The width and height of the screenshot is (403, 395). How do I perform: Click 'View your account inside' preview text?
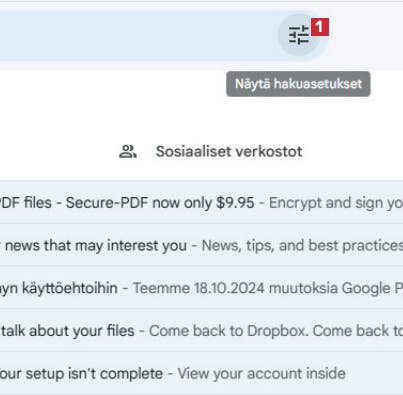coord(261,374)
